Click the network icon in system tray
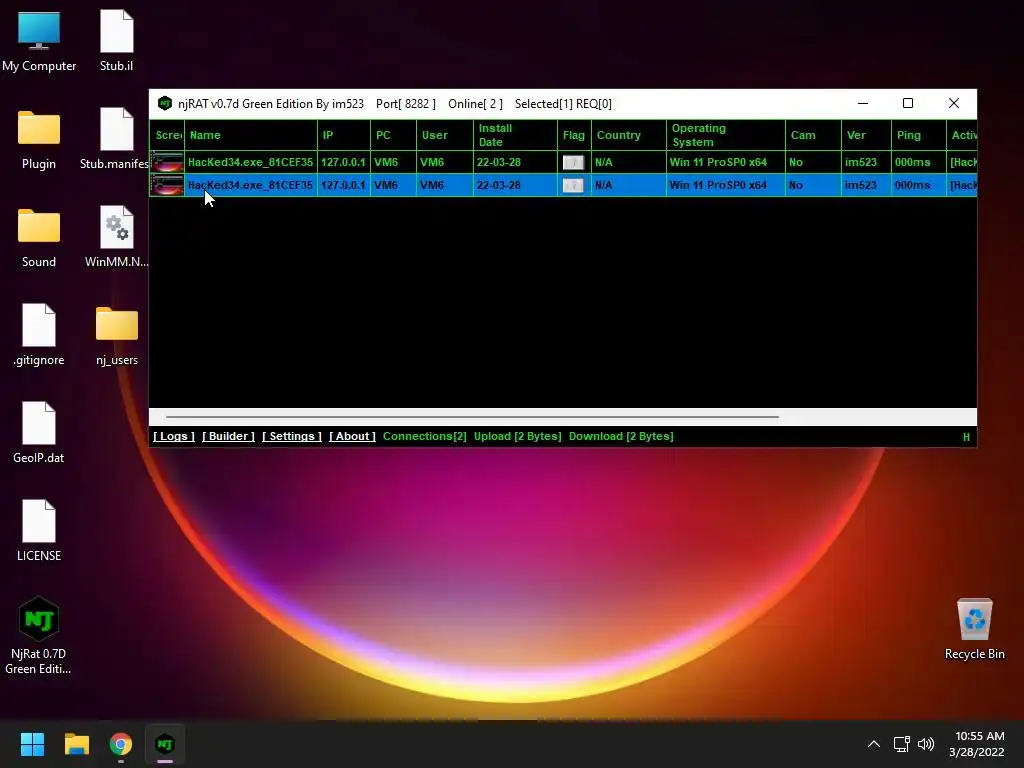This screenshot has height=768, width=1024. [902, 744]
